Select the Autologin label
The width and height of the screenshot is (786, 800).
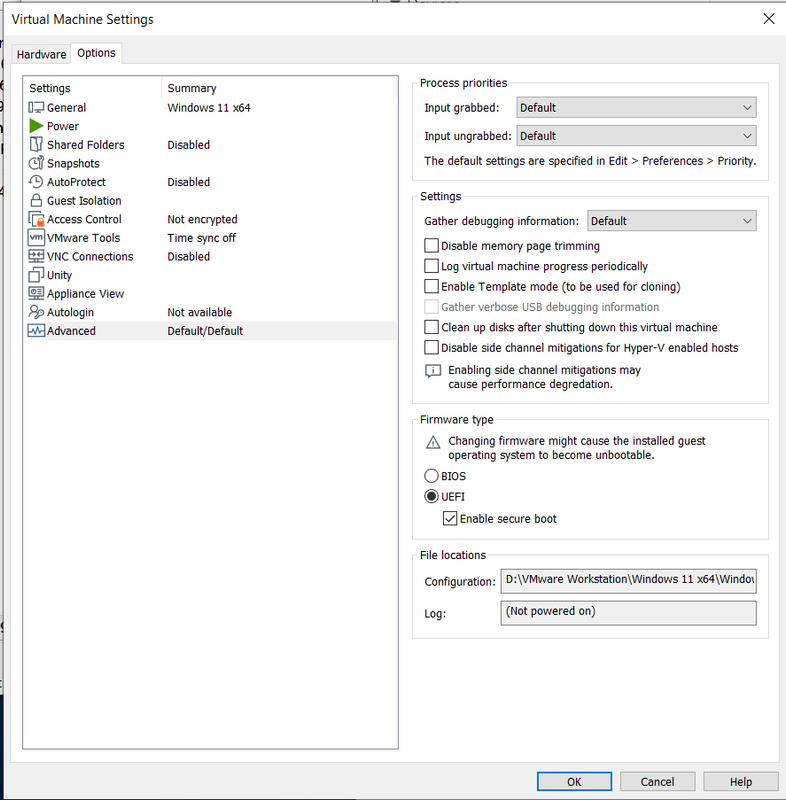click(70, 312)
